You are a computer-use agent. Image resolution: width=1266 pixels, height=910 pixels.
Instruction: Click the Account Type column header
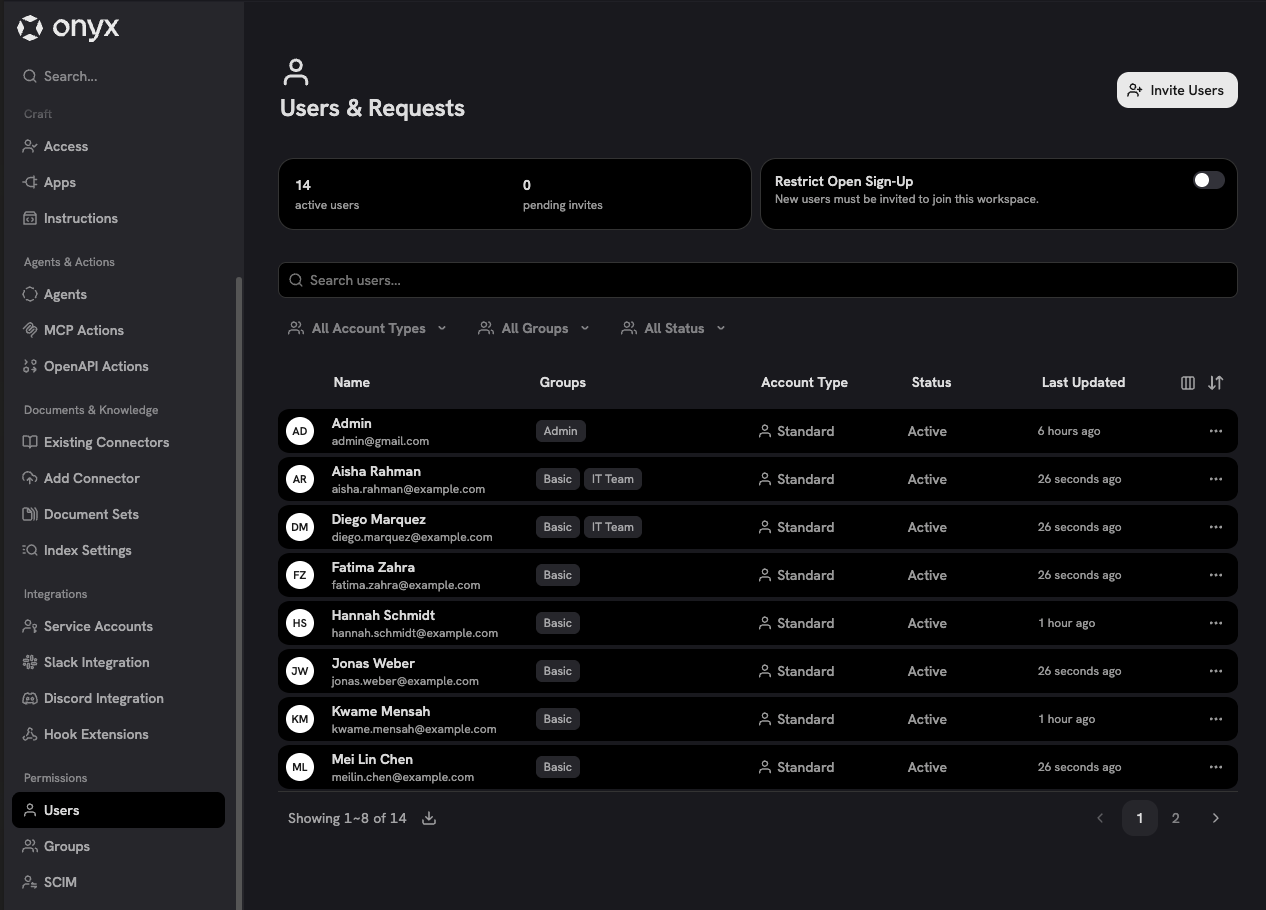(804, 382)
